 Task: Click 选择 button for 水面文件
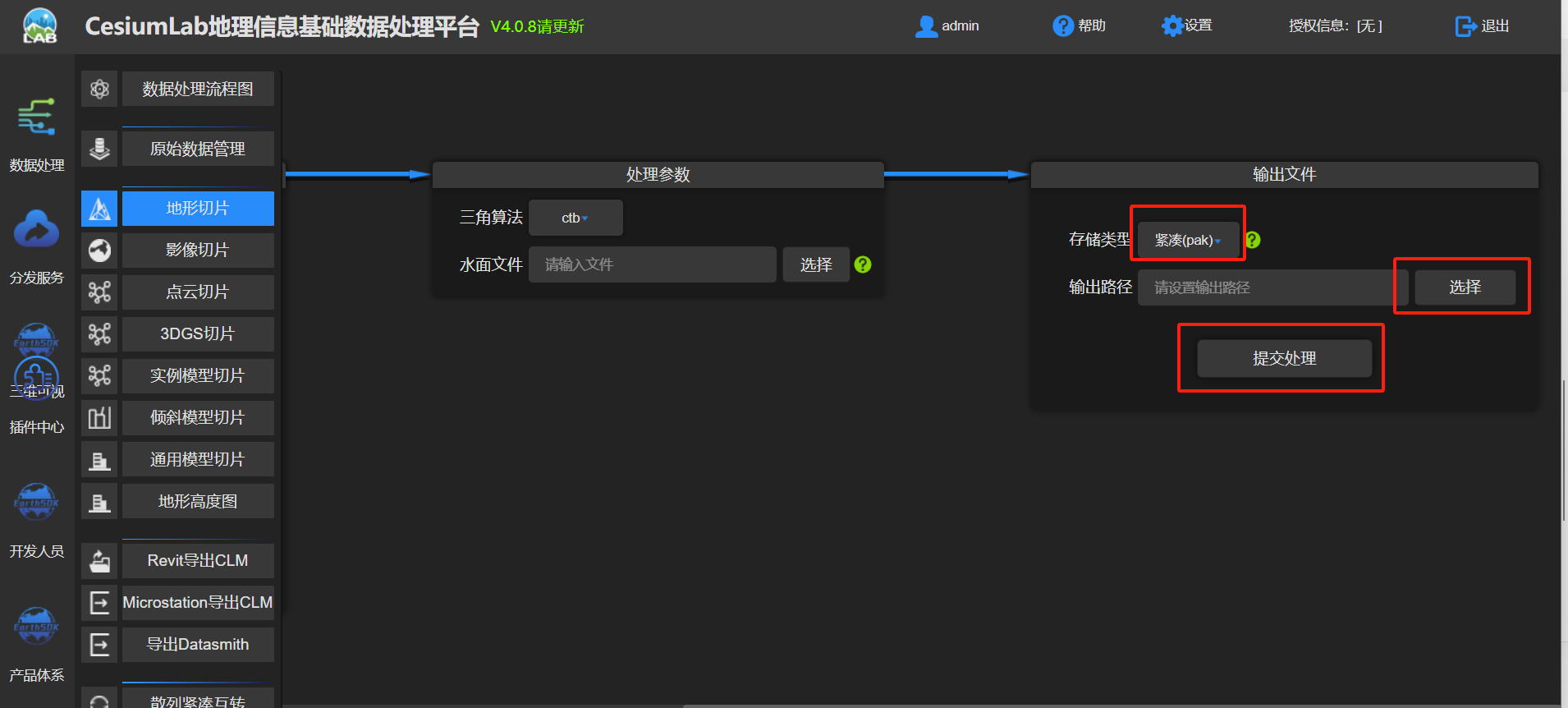click(x=816, y=264)
